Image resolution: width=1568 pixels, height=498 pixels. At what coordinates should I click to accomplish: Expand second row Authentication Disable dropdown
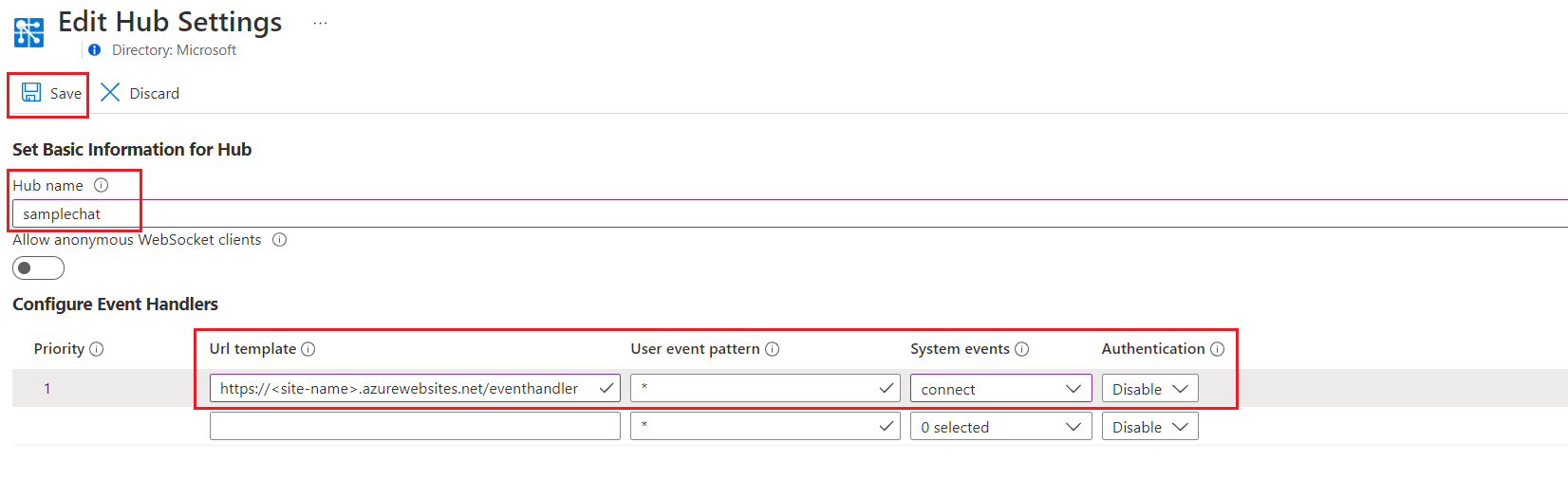click(1149, 427)
